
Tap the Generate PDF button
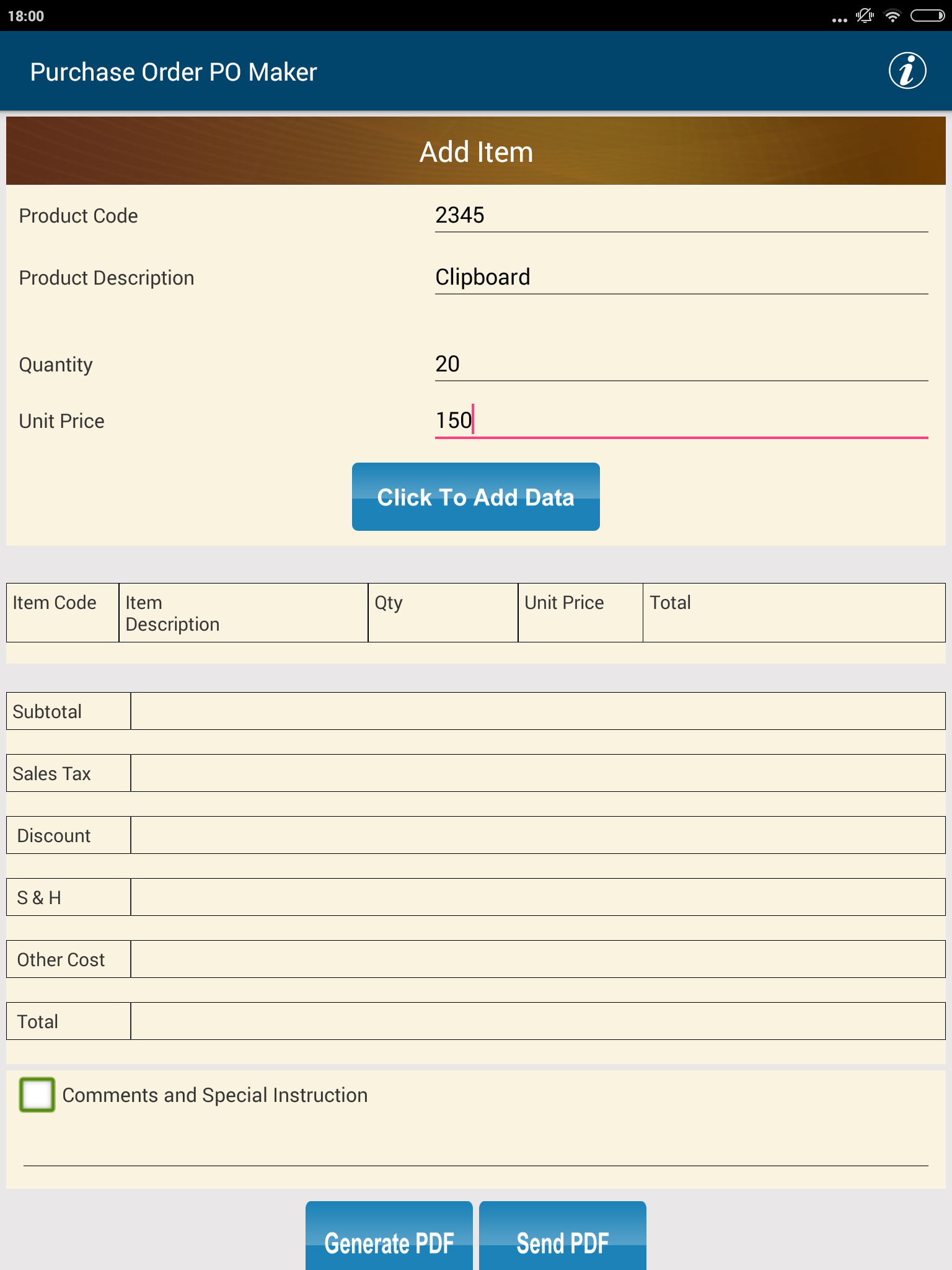click(389, 1236)
